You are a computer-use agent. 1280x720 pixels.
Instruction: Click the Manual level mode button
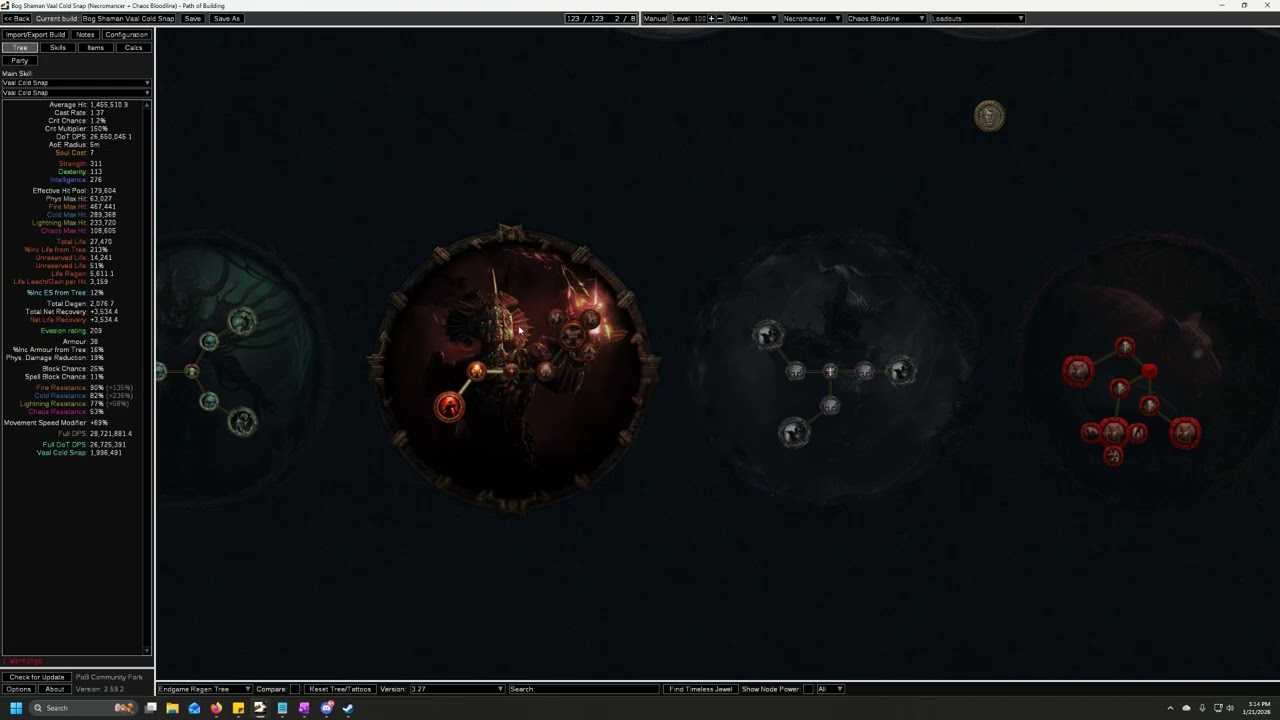pos(655,18)
